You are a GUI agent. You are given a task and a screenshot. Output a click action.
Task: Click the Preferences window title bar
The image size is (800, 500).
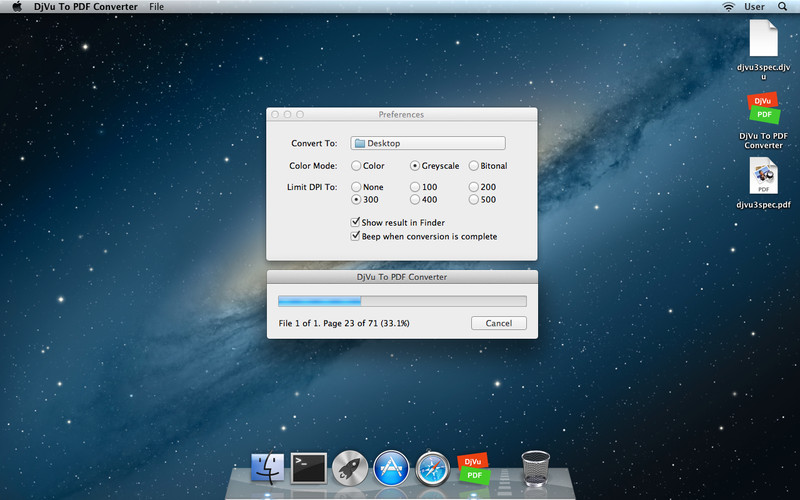coord(402,114)
